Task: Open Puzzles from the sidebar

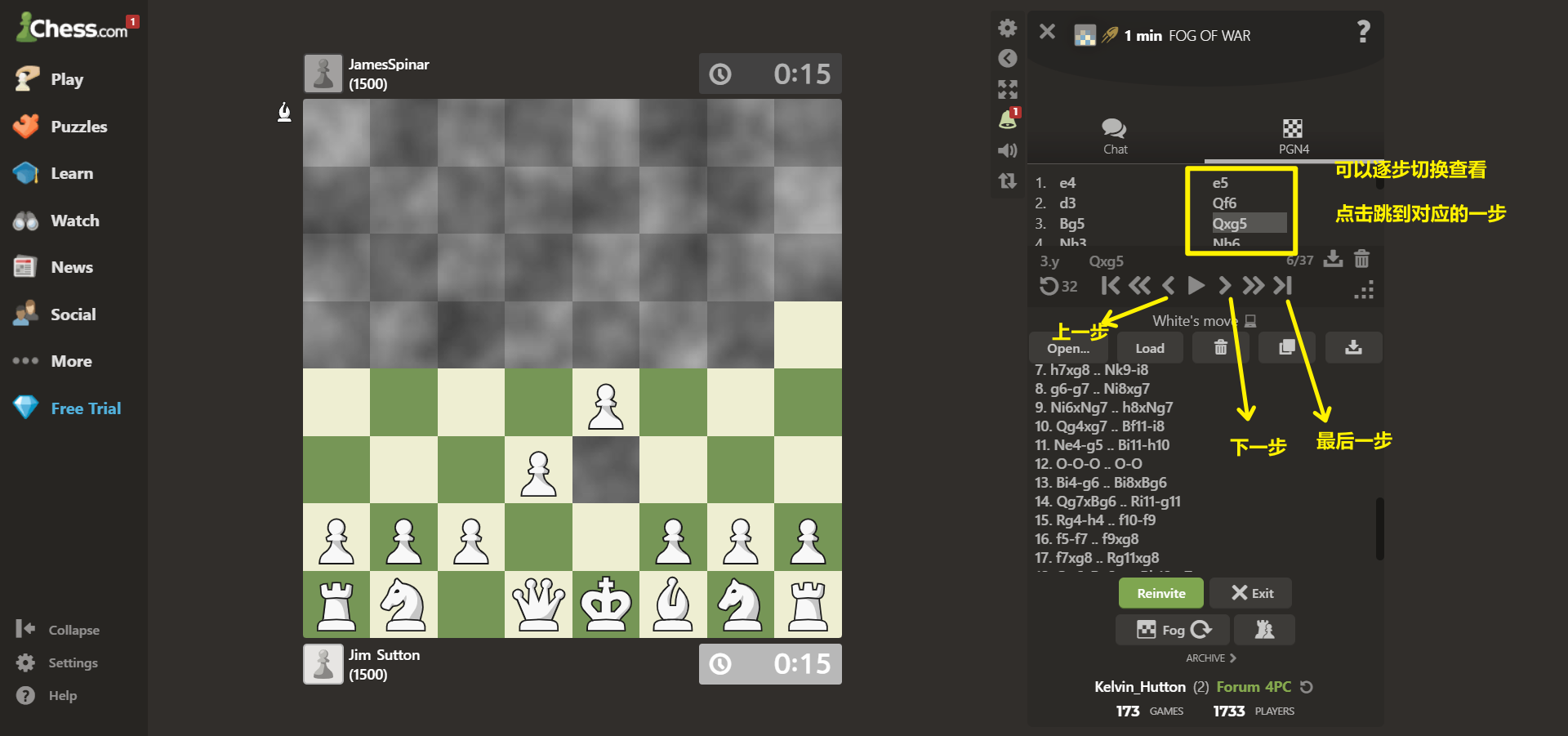Action: tap(60, 127)
